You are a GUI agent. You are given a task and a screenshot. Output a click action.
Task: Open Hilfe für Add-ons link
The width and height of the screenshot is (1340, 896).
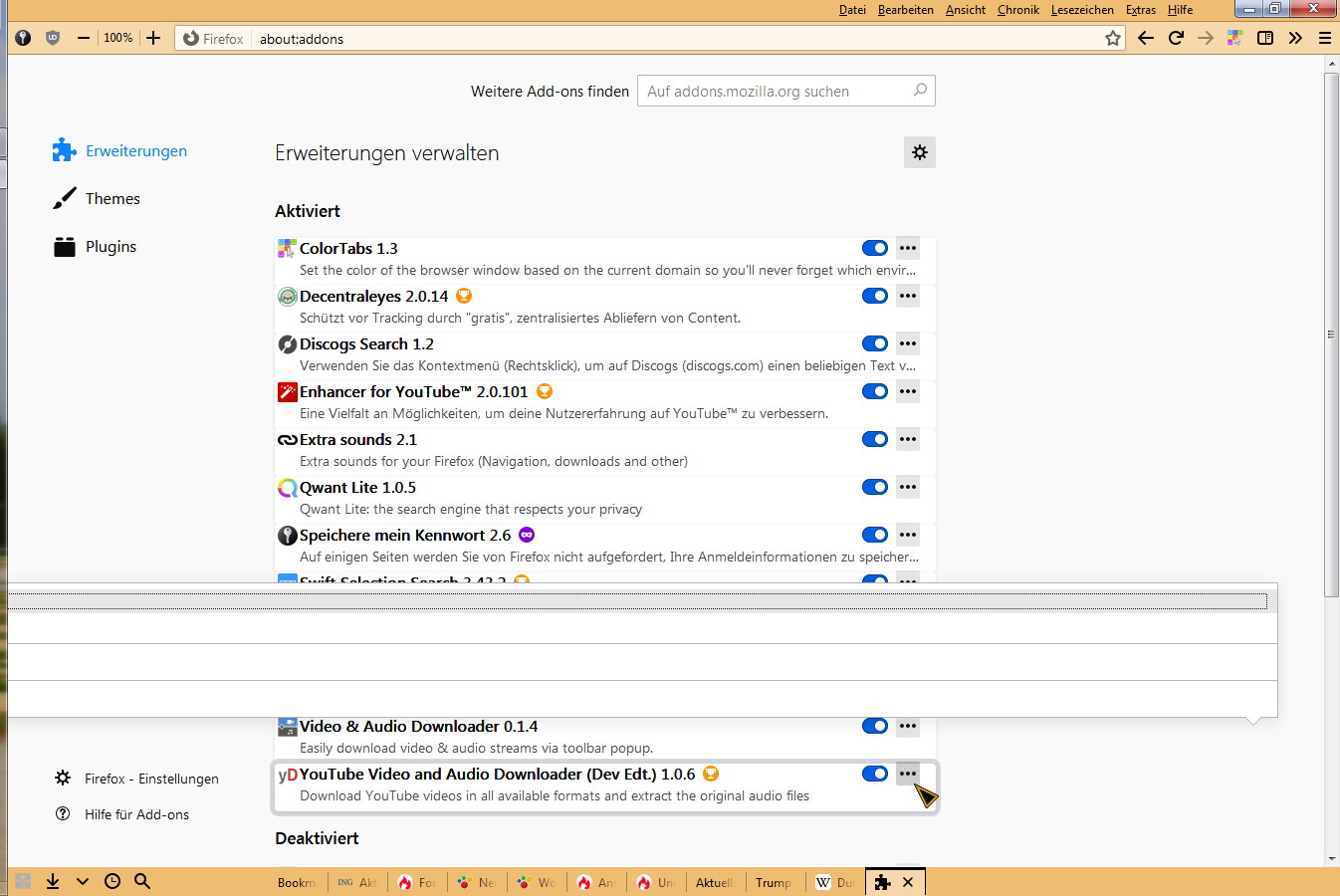(121, 814)
